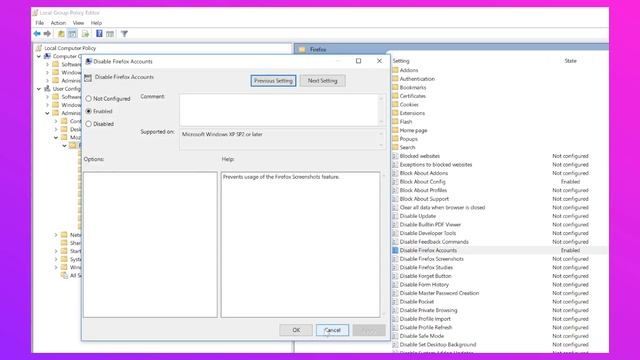The height and width of the screenshot is (360, 640).
Task: Click the Previous Setting button
Action: [x=273, y=81]
